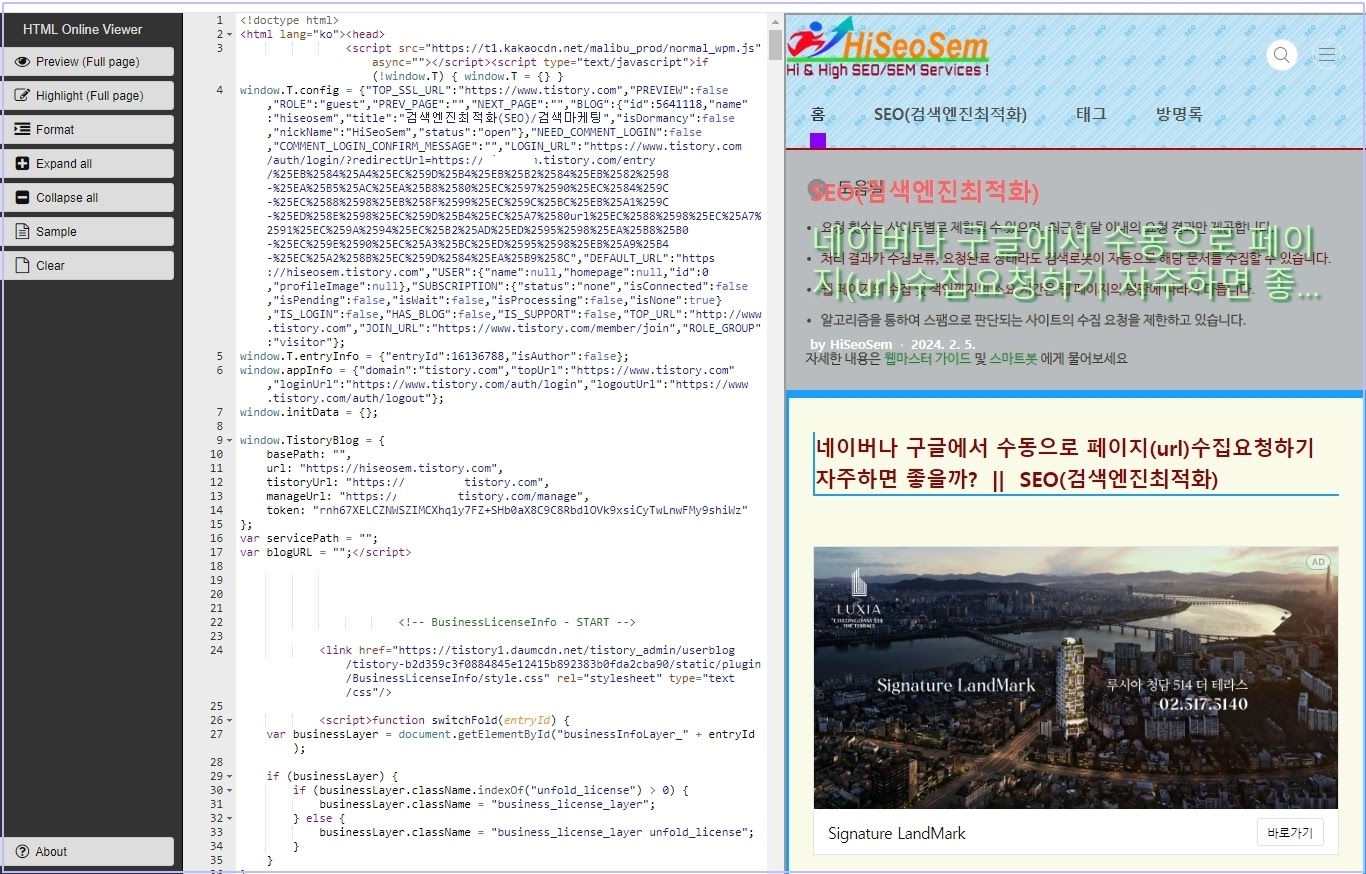Click the document icon on the Sample button
Screen dimensions: 1366x874
click(x=23, y=231)
